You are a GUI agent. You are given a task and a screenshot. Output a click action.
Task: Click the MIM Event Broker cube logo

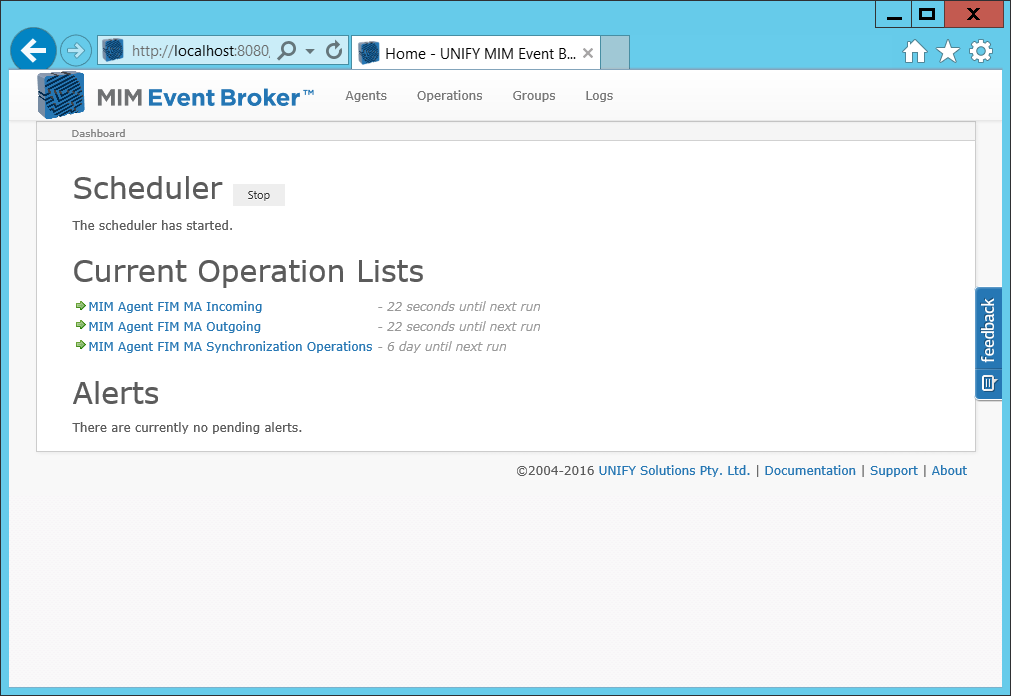[x=61, y=95]
